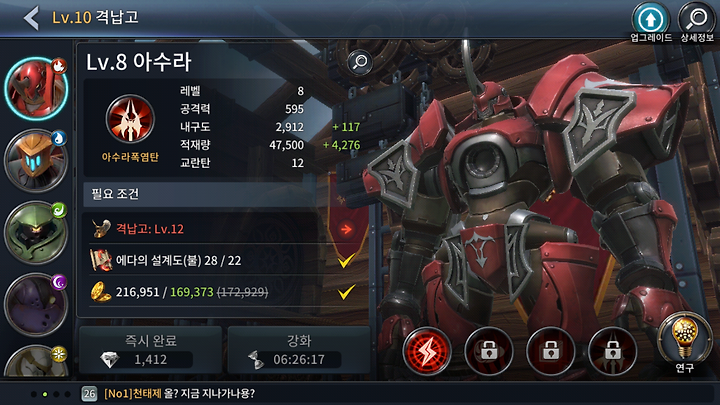The image size is (720, 405).
Task: Click the 에다의 설계도(불) requirement checkmark
Action: [346, 261]
